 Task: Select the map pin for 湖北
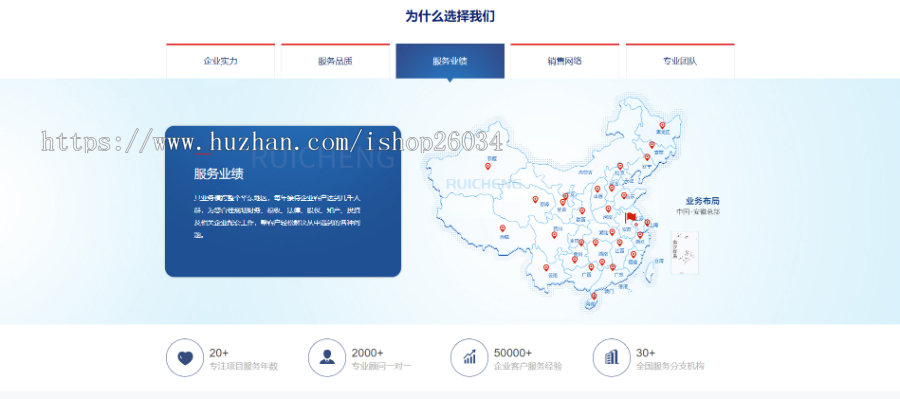pos(612,232)
